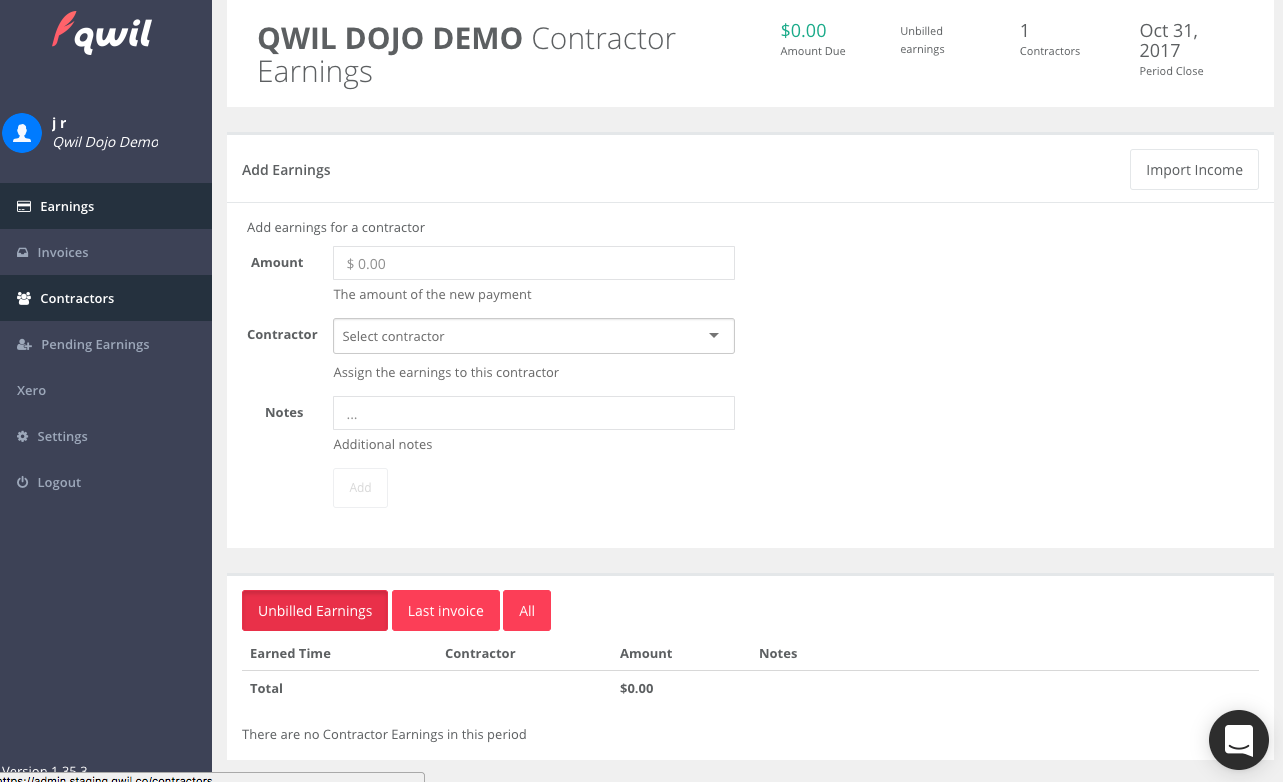Open Pending Earnings in the sidebar
The height and width of the screenshot is (782, 1283).
[106, 344]
